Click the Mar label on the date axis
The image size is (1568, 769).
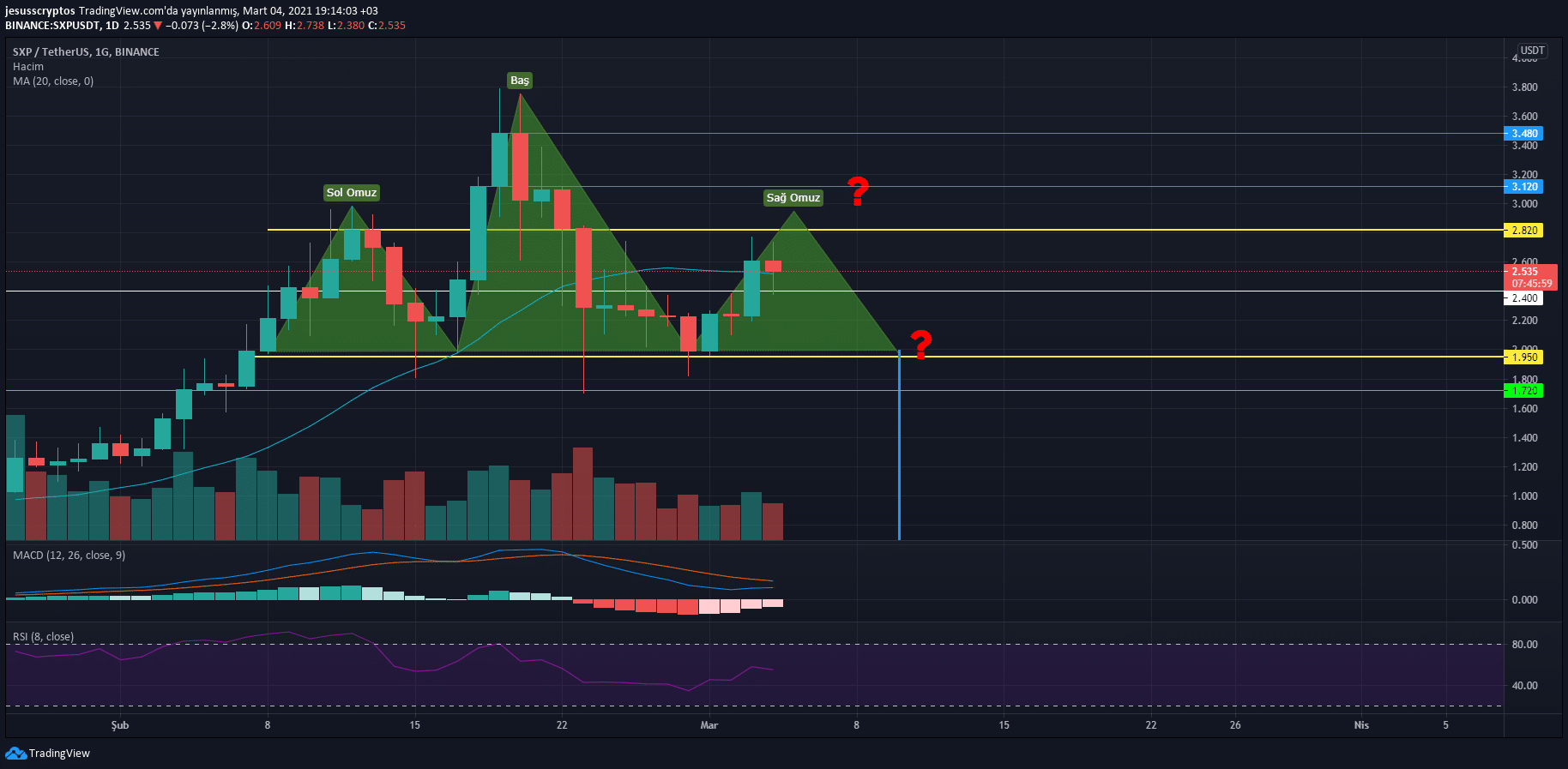(709, 725)
